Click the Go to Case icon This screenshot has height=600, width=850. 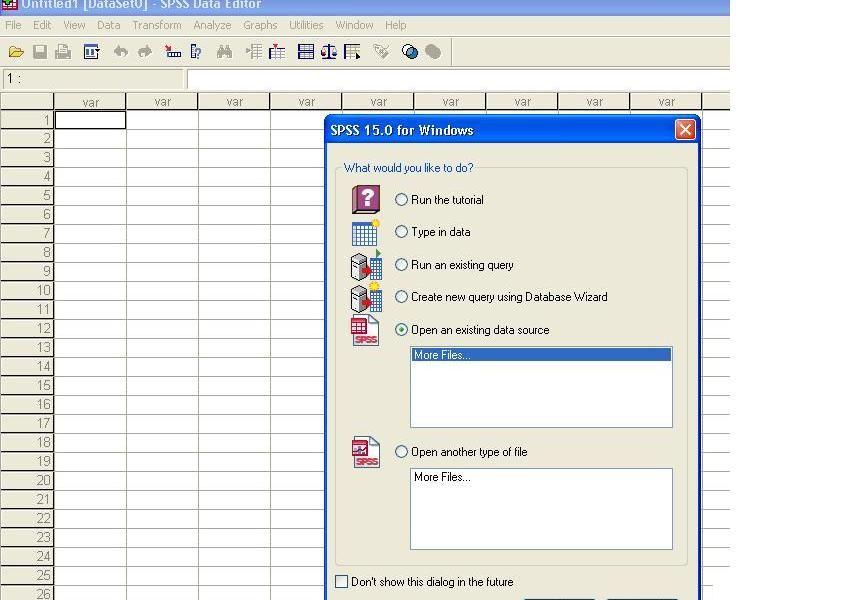[x=172, y=52]
